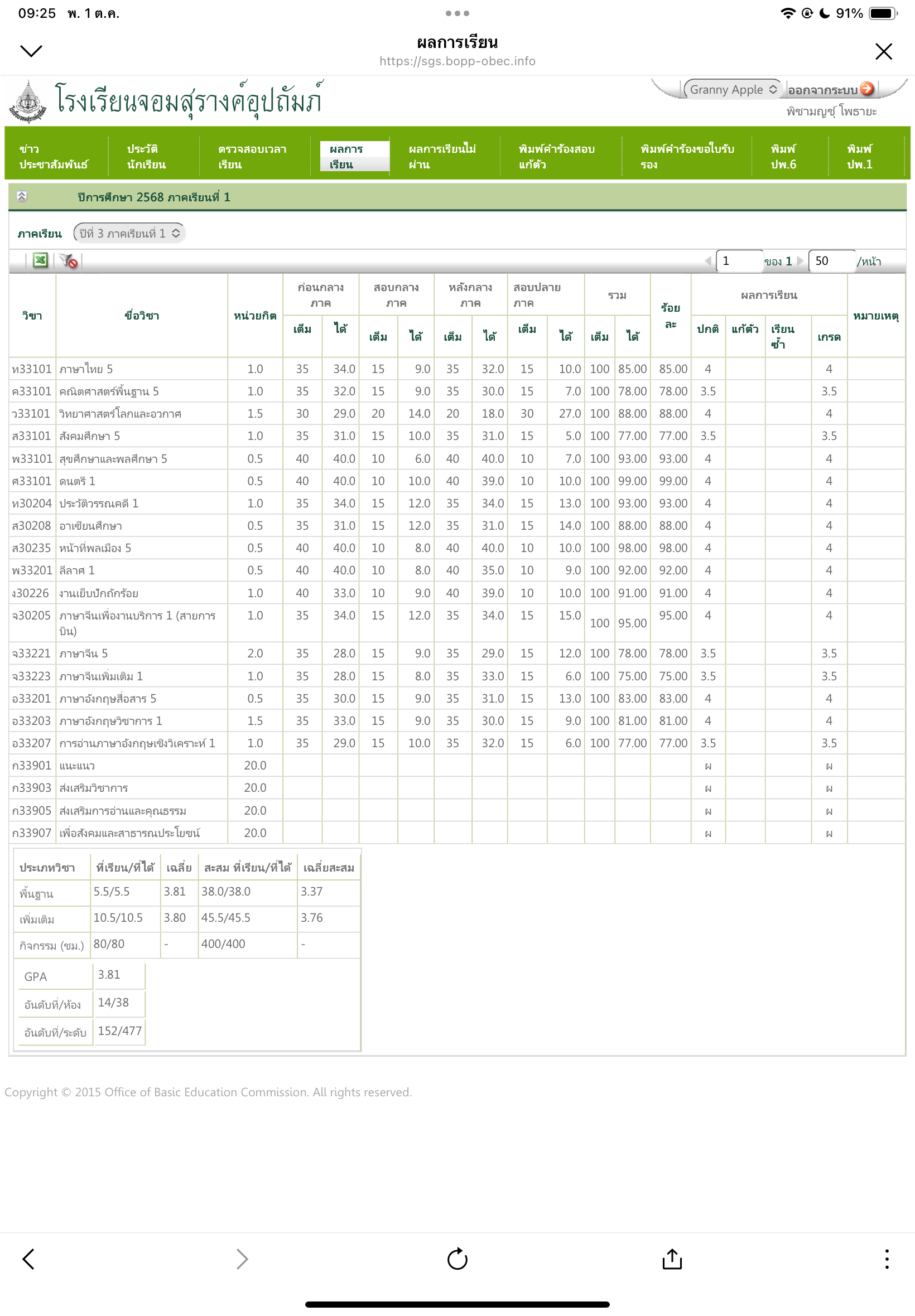Viewport: 915px width, 1316px height.
Task: Open the พิมพ์ ปพ.6 menu item
Action: point(783,156)
